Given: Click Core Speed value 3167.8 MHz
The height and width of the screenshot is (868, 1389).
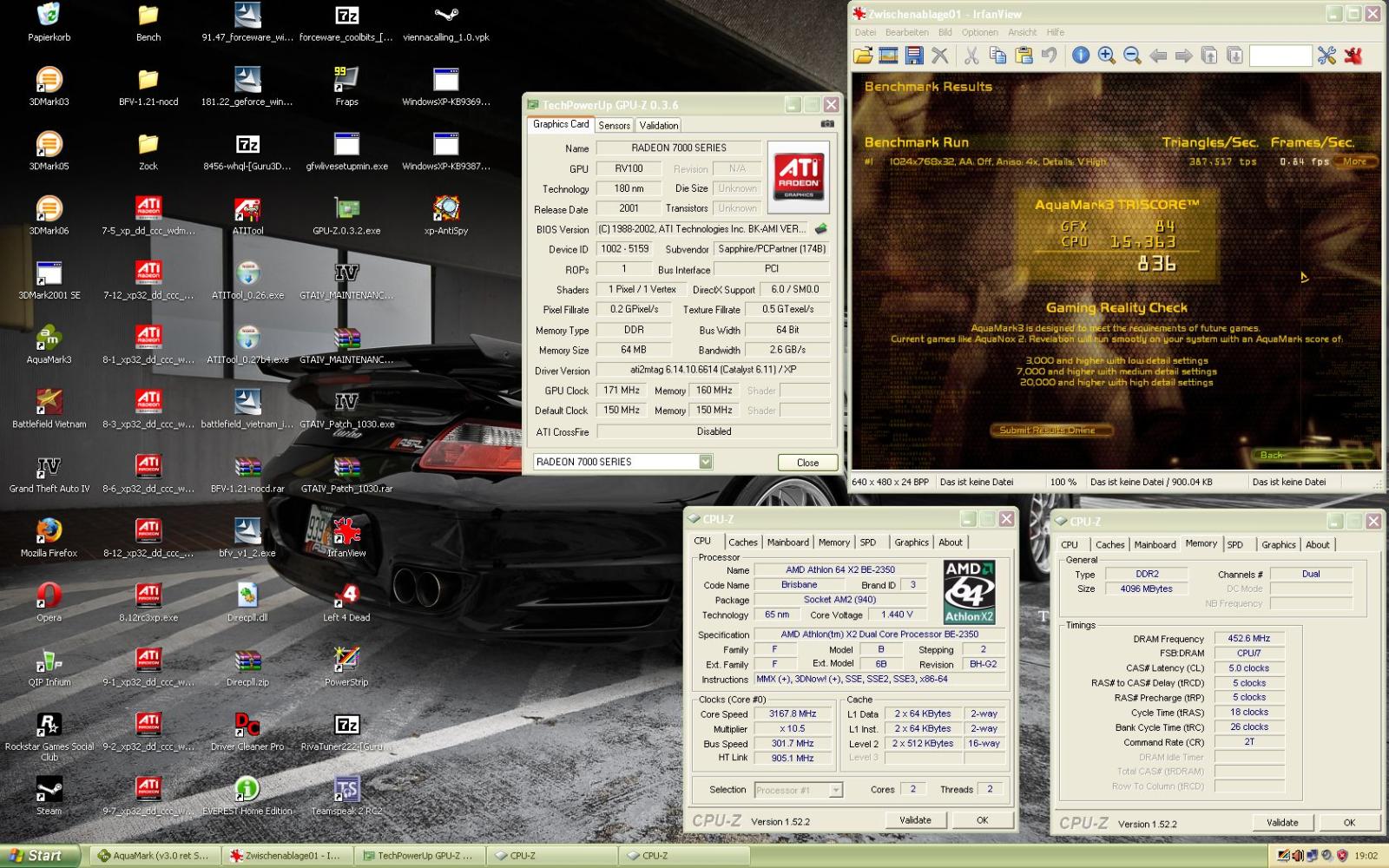Looking at the screenshot, I should click(x=793, y=714).
